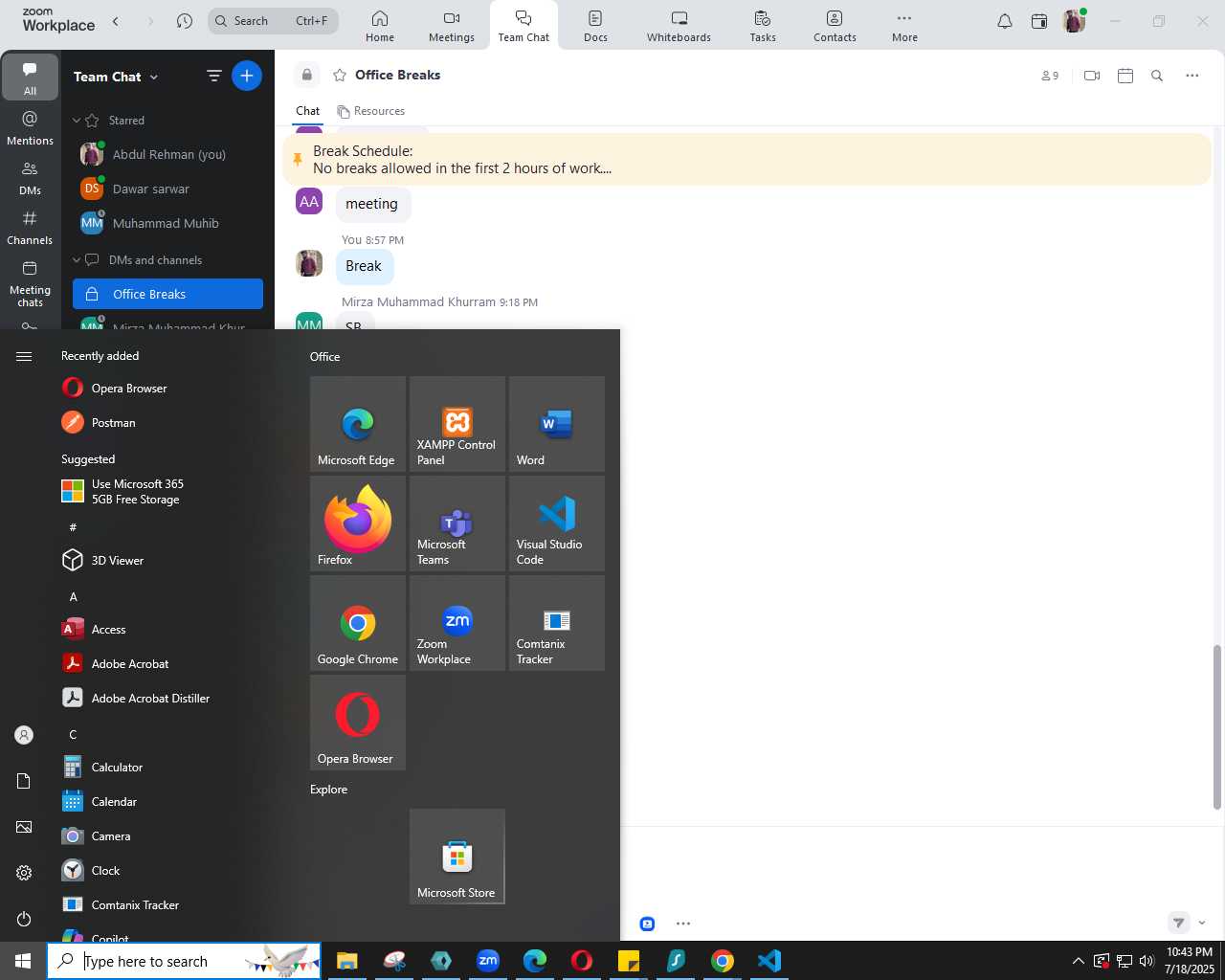Launch Word tile
This screenshot has height=980, width=1225.
pyautogui.click(x=557, y=424)
